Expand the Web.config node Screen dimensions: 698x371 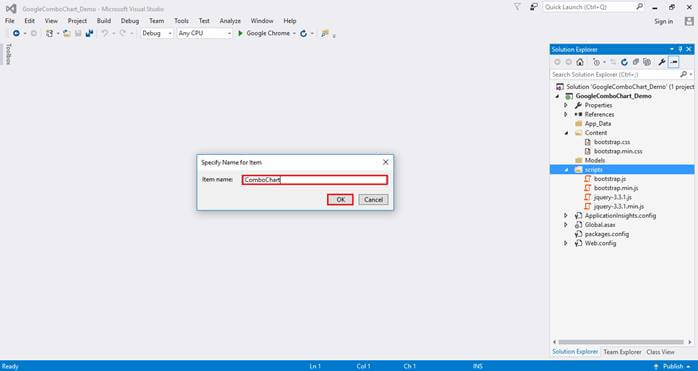[566, 243]
